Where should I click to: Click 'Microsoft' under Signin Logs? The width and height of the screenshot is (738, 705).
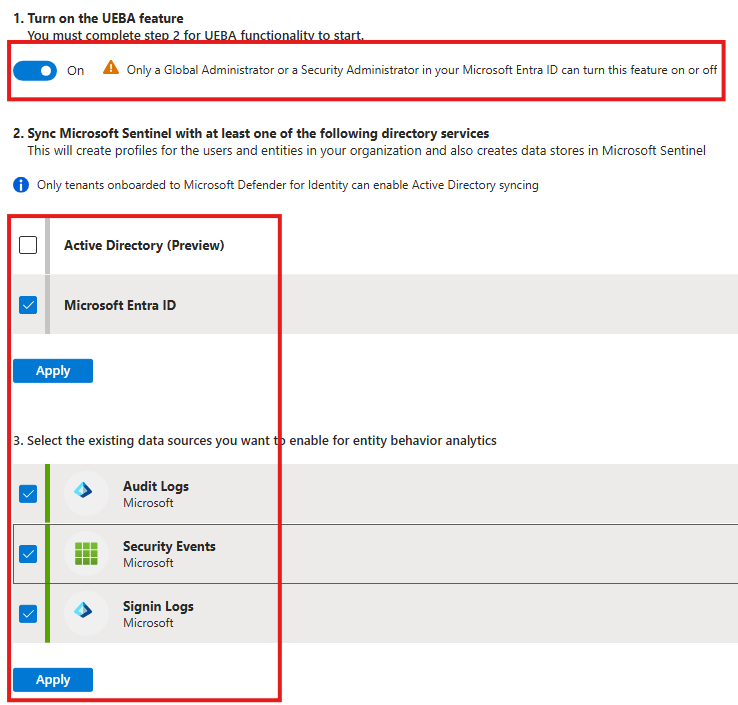[x=148, y=623]
